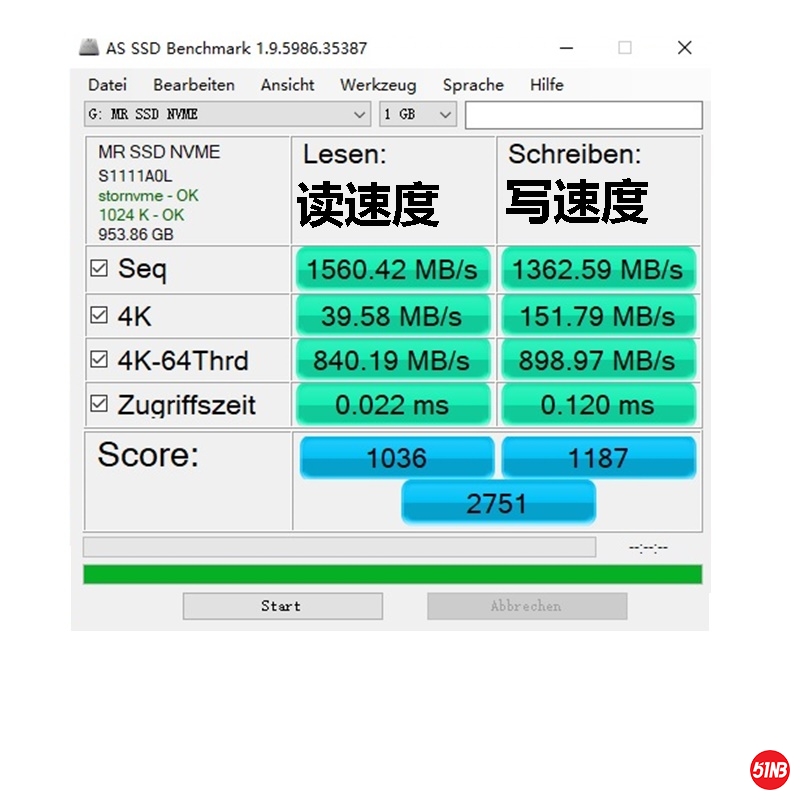Viewport: 800px width, 800px height.
Task: Click the 4K read result 39.58 MB/s
Action: click(x=393, y=316)
